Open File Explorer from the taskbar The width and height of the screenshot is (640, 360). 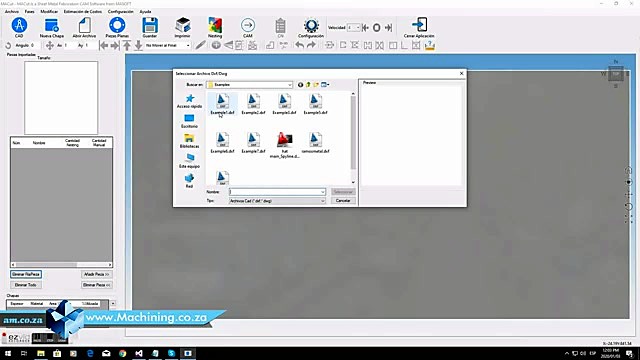point(41,353)
